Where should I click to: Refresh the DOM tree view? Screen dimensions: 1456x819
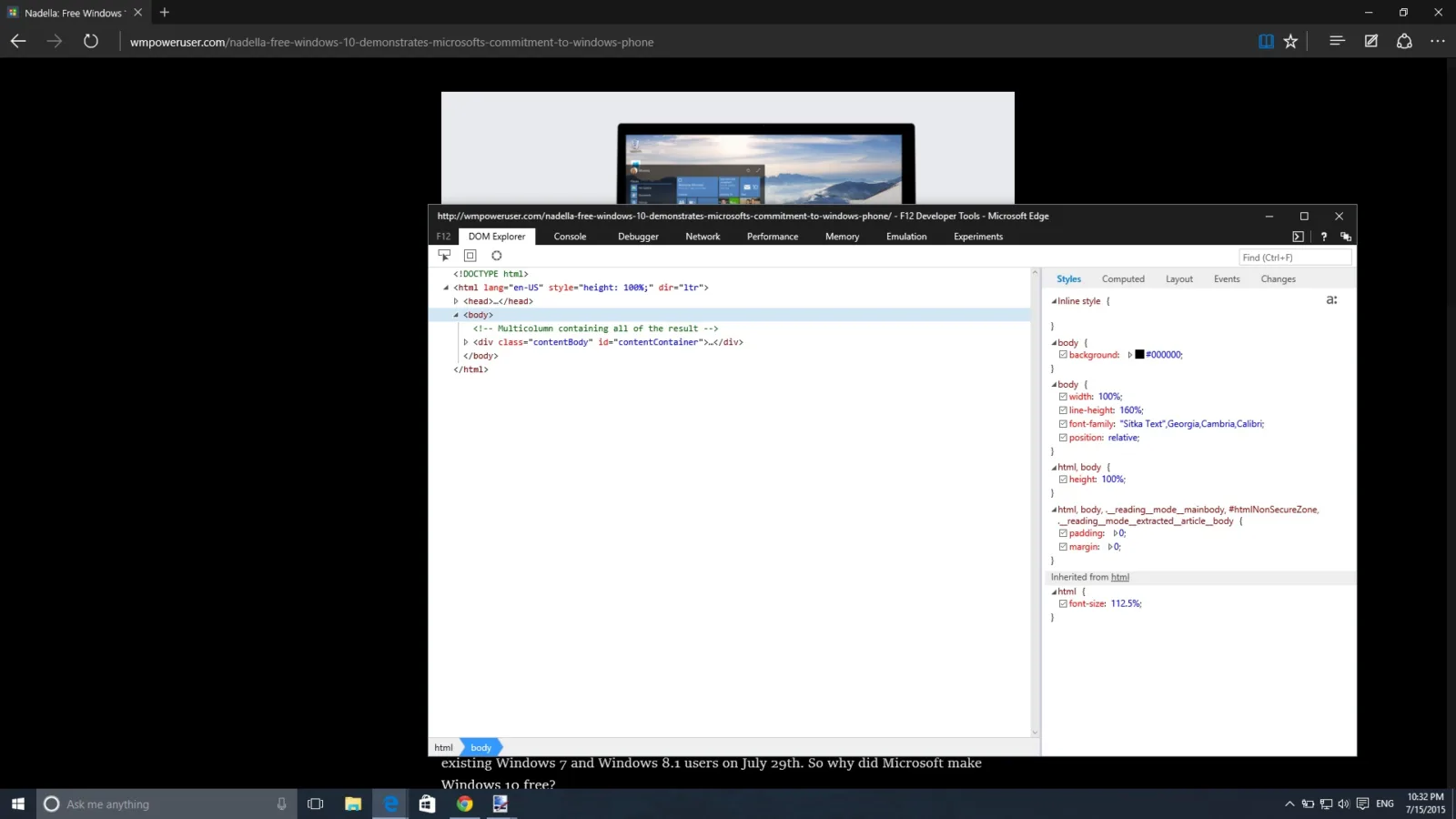point(497,256)
